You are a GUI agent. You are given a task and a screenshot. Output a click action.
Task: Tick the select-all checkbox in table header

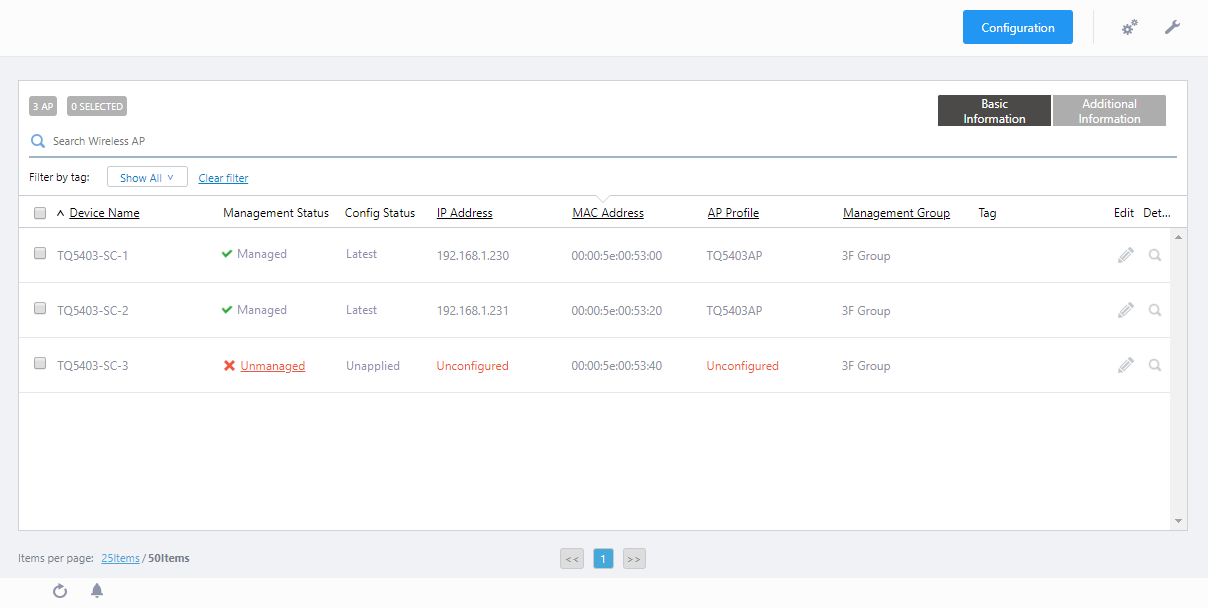pyautogui.click(x=40, y=213)
